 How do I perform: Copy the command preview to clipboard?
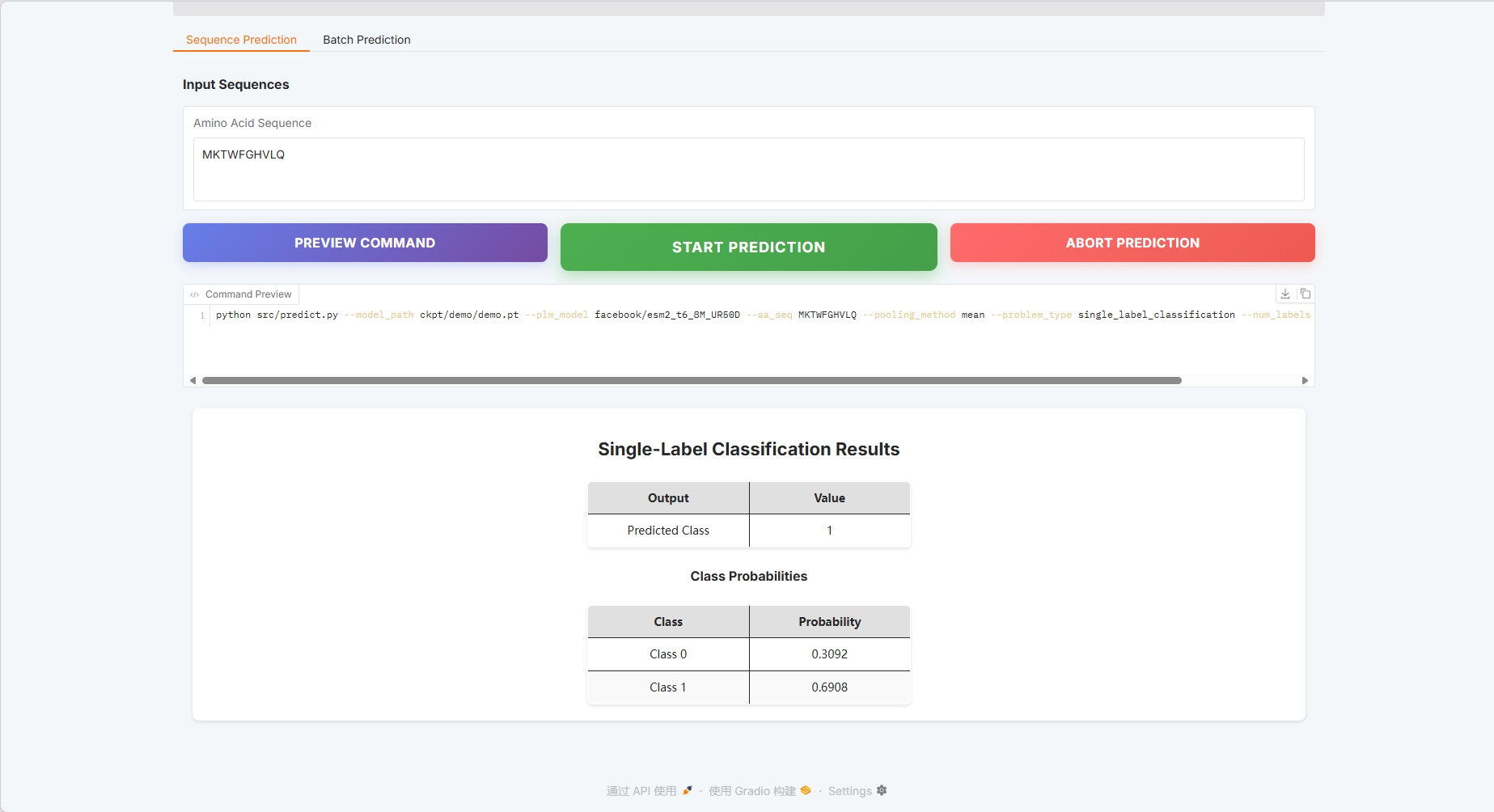(1305, 294)
